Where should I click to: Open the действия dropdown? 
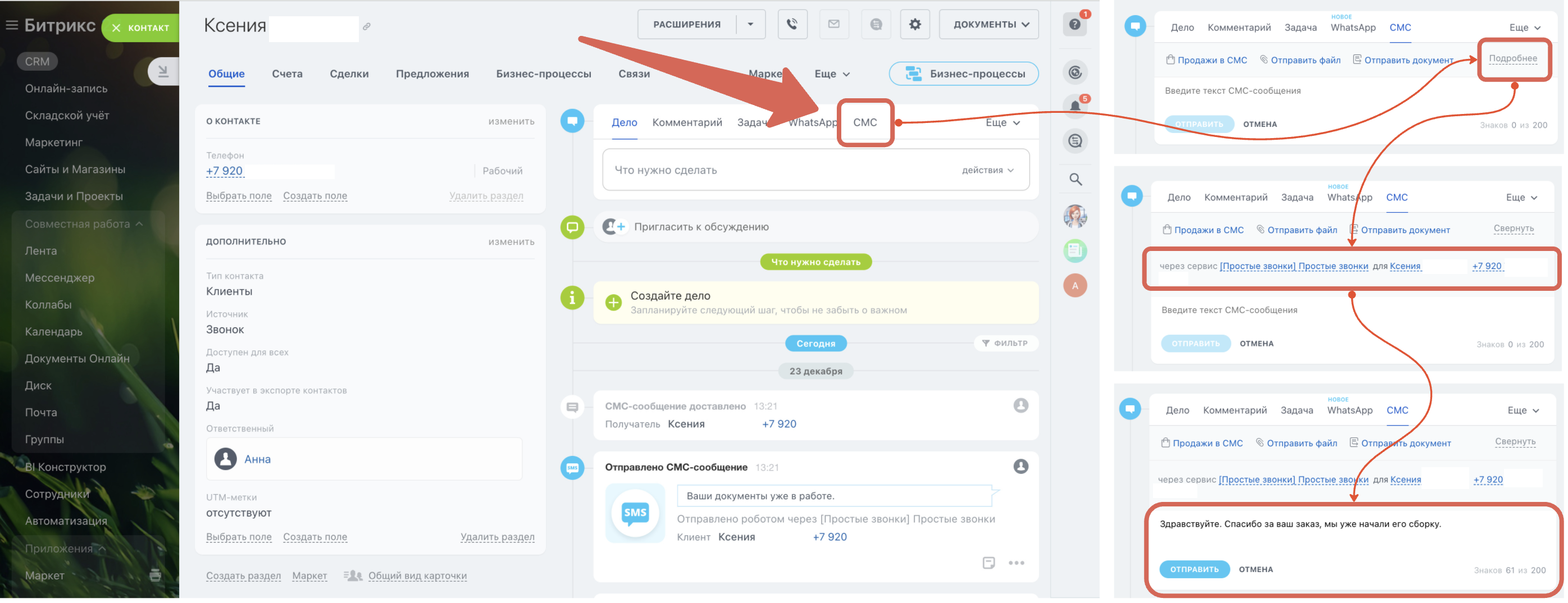(x=987, y=170)
